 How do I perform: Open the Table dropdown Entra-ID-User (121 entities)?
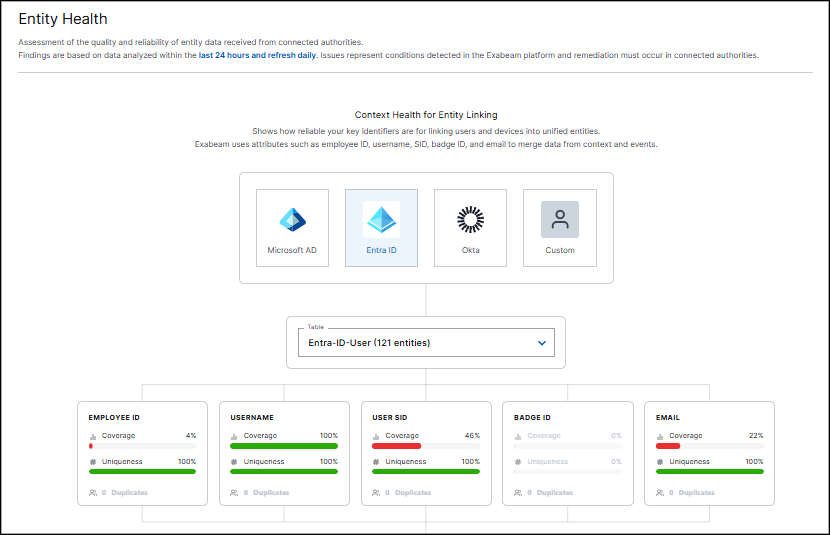[426, 342]
